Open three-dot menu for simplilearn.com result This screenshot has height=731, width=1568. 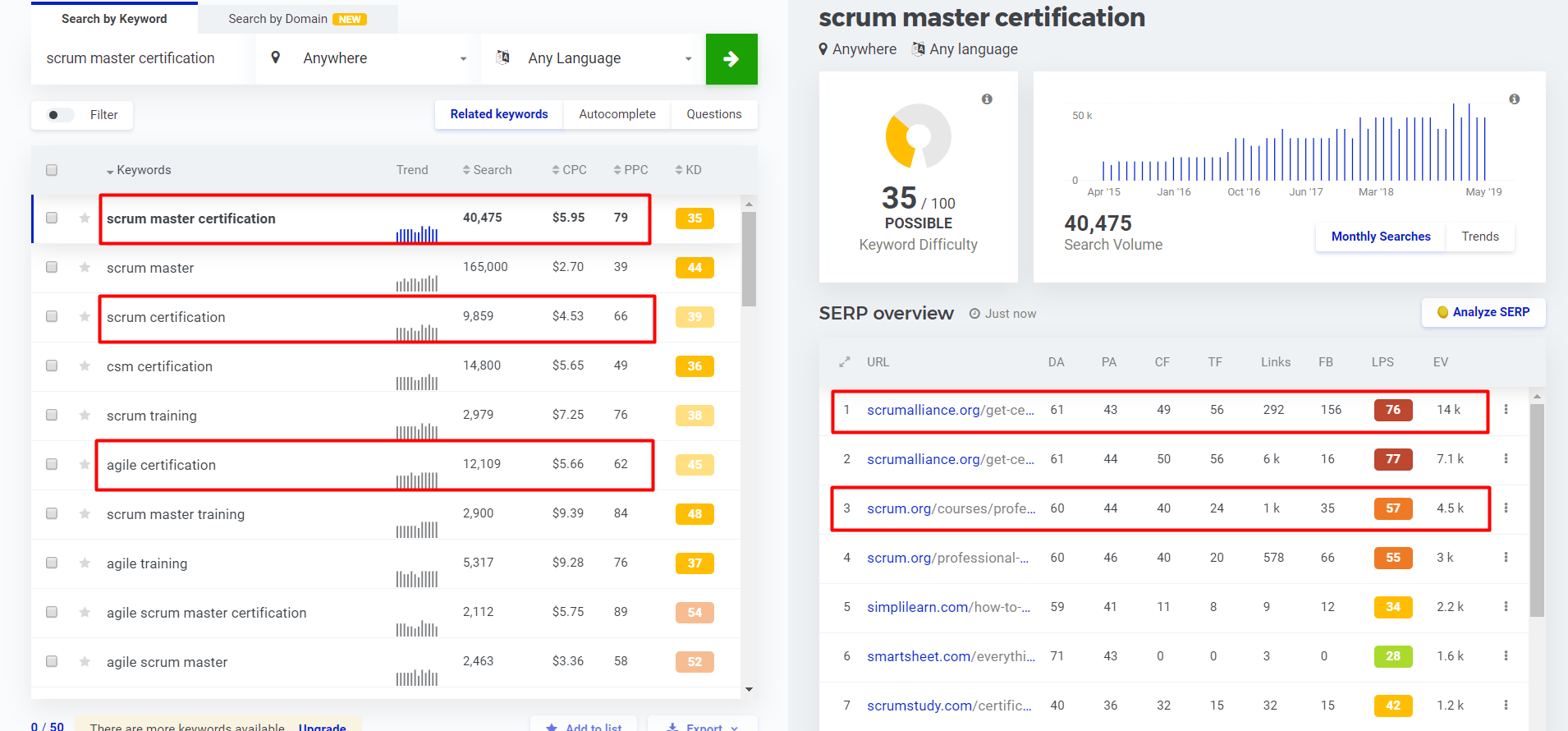[1506, 606]
